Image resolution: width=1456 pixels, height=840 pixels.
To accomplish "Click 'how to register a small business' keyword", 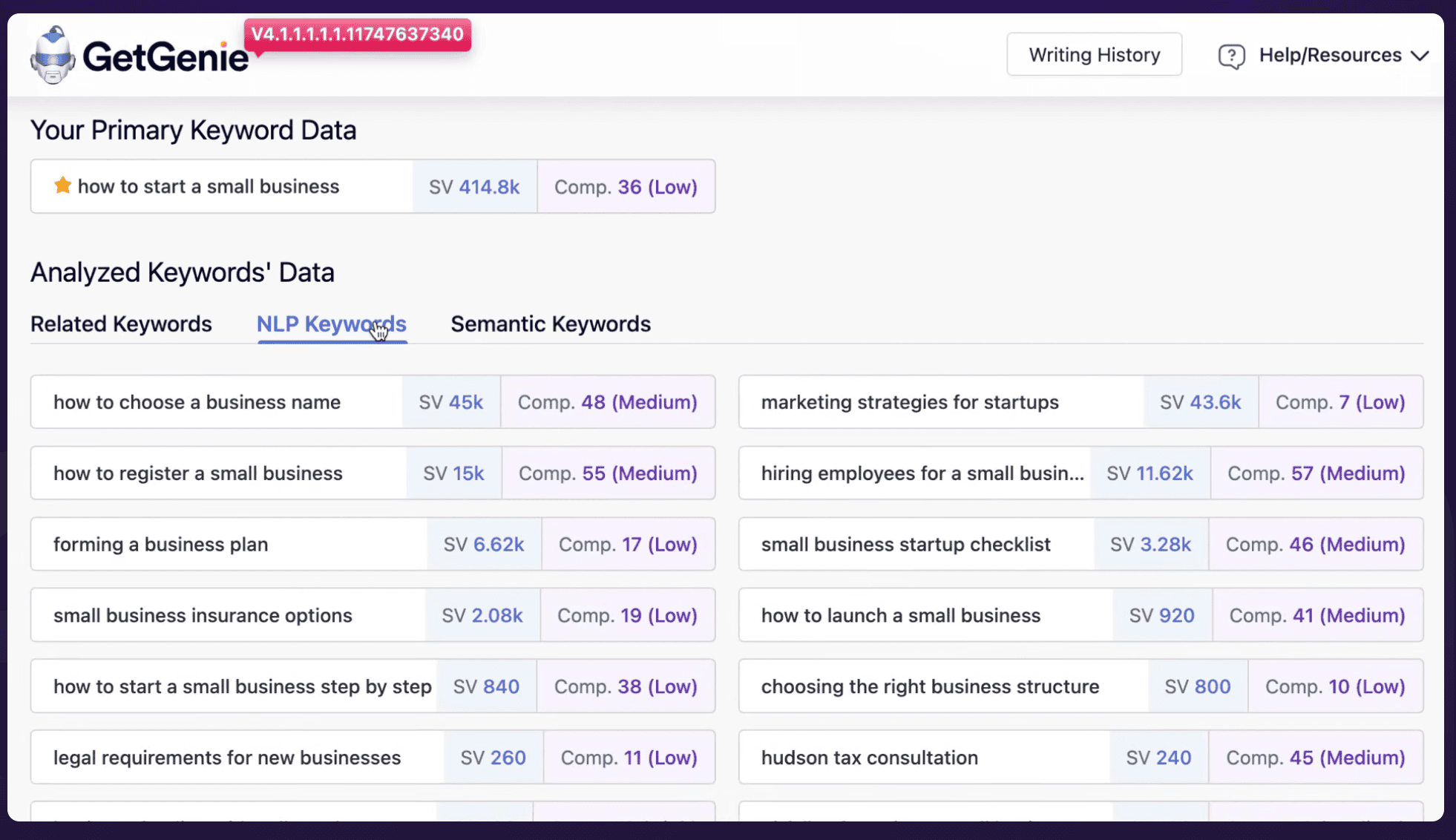I will click(197, 473).
